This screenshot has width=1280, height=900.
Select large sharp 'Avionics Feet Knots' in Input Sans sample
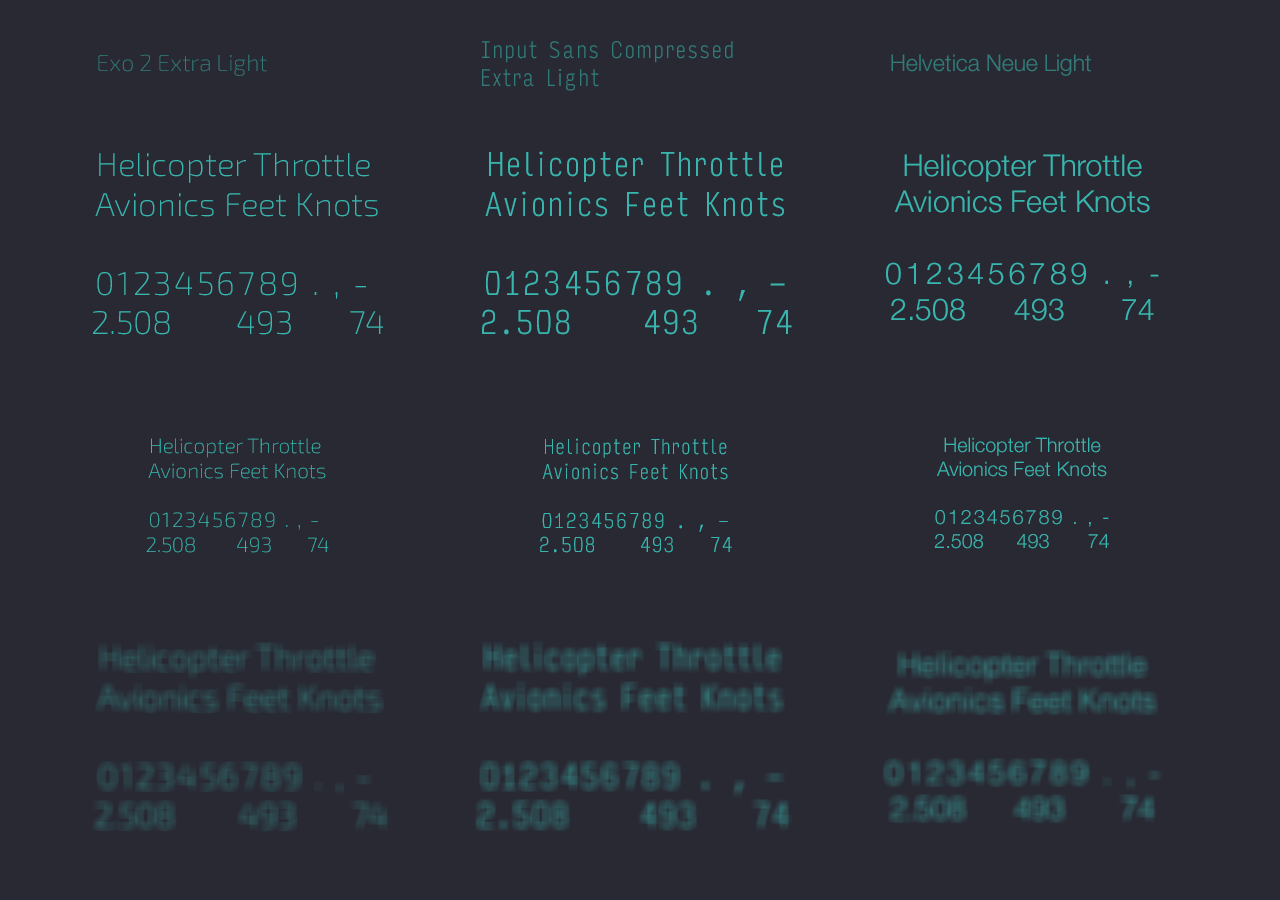[635, 205]
